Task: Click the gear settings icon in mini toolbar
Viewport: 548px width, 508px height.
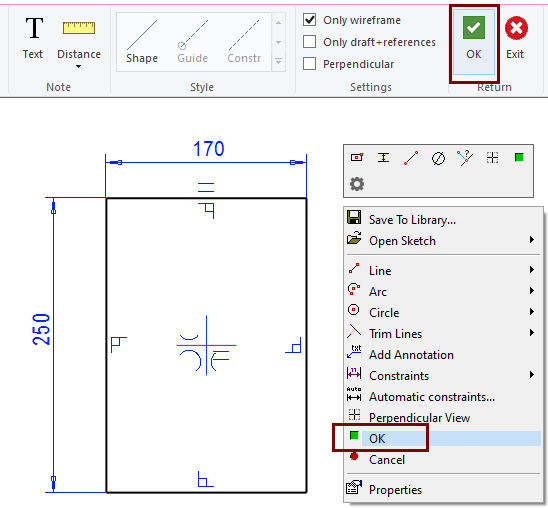Action: pyautogui.click(x=357, y=184)
